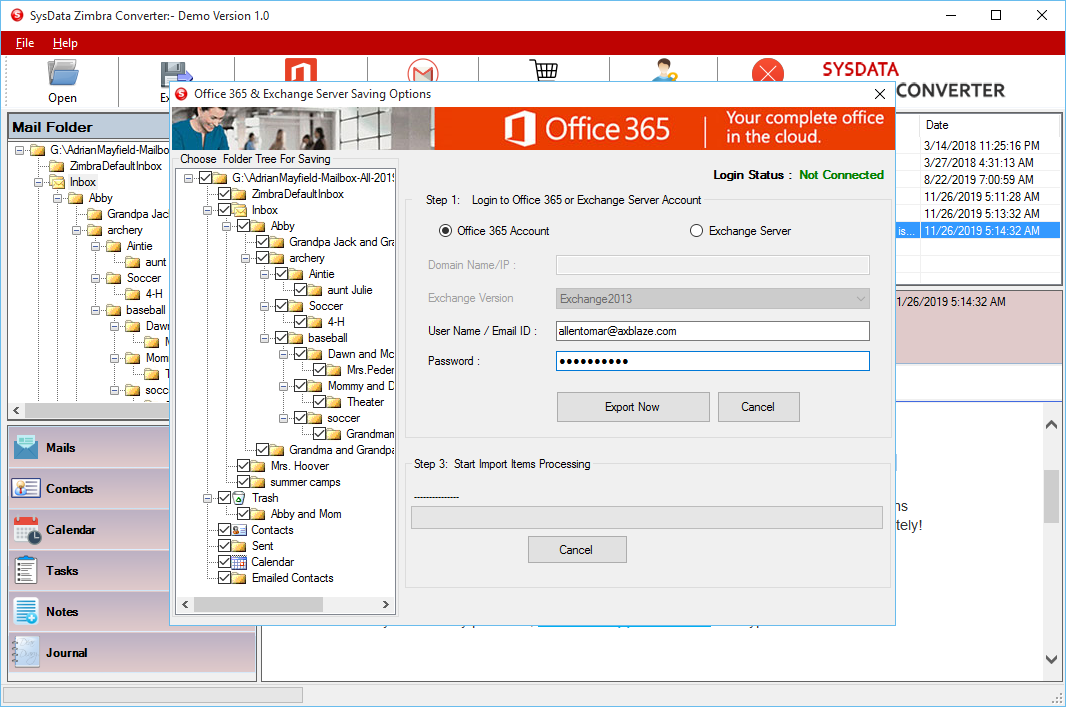Click the Open folder toolbar icon
Viewport: 1066px width, 707px height.
pyautogui.click(x=62, y=75)
